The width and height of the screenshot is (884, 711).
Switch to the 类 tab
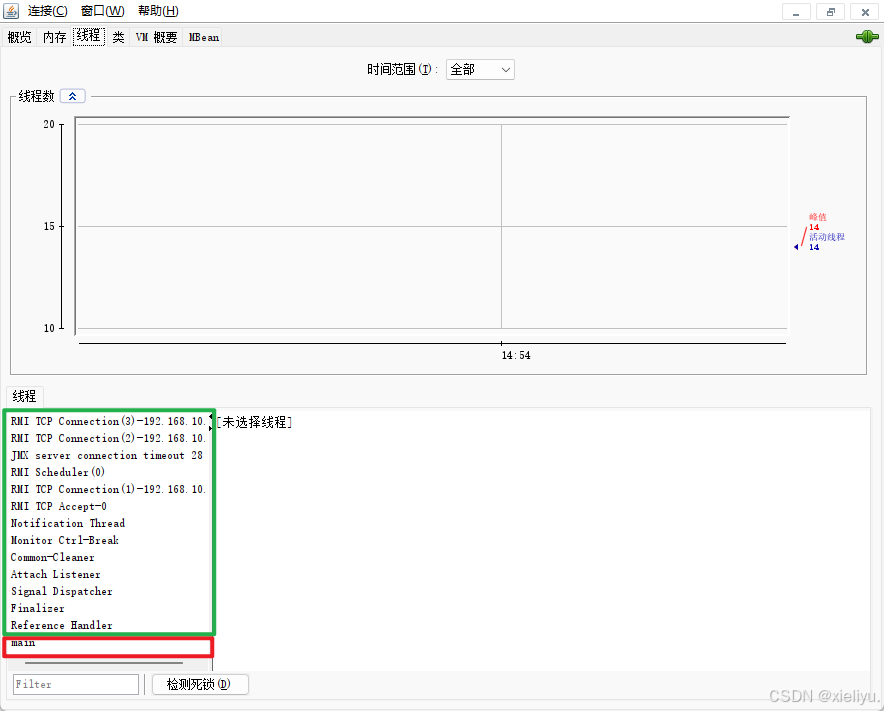point(118,37)
